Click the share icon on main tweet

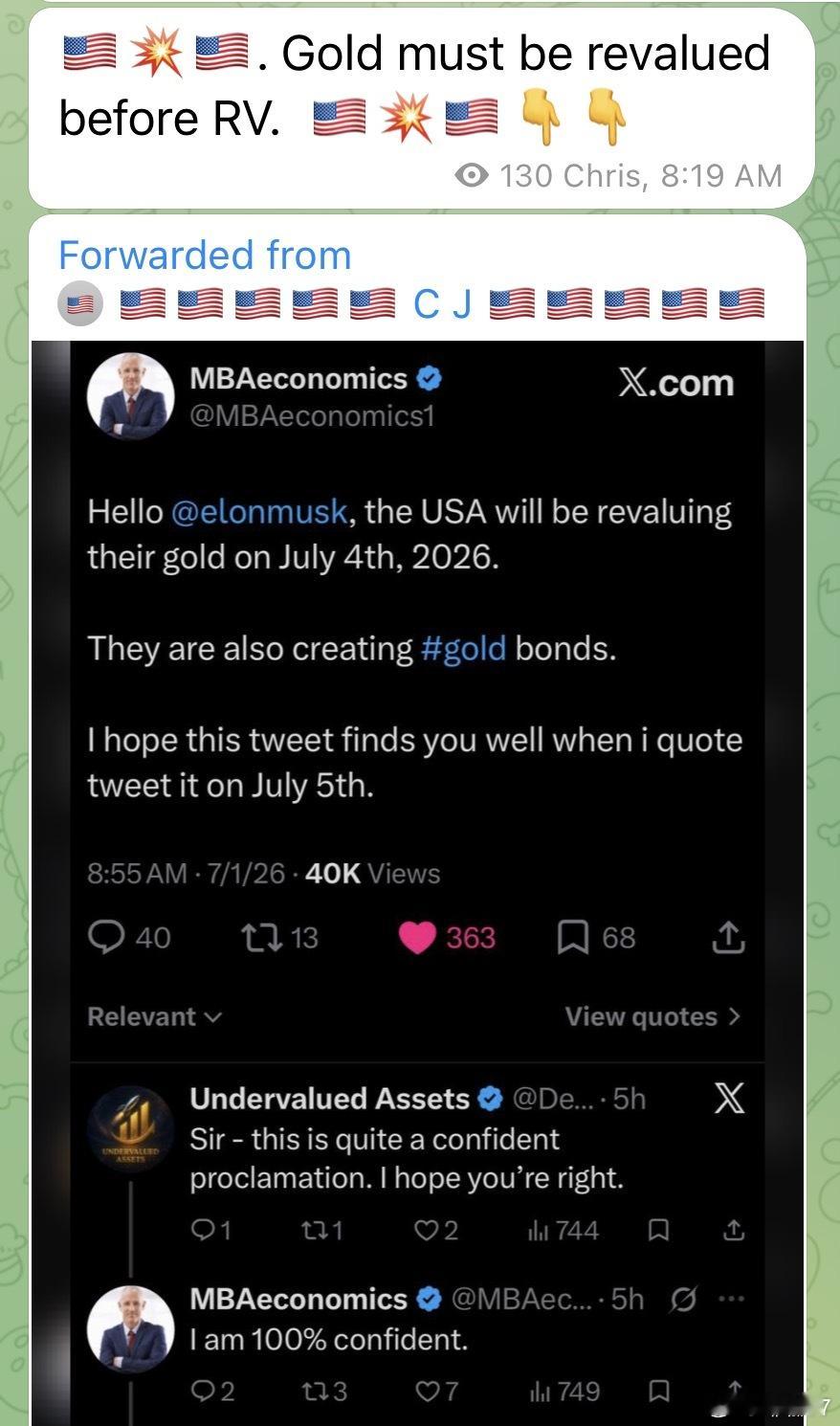[x=728, y=937]
